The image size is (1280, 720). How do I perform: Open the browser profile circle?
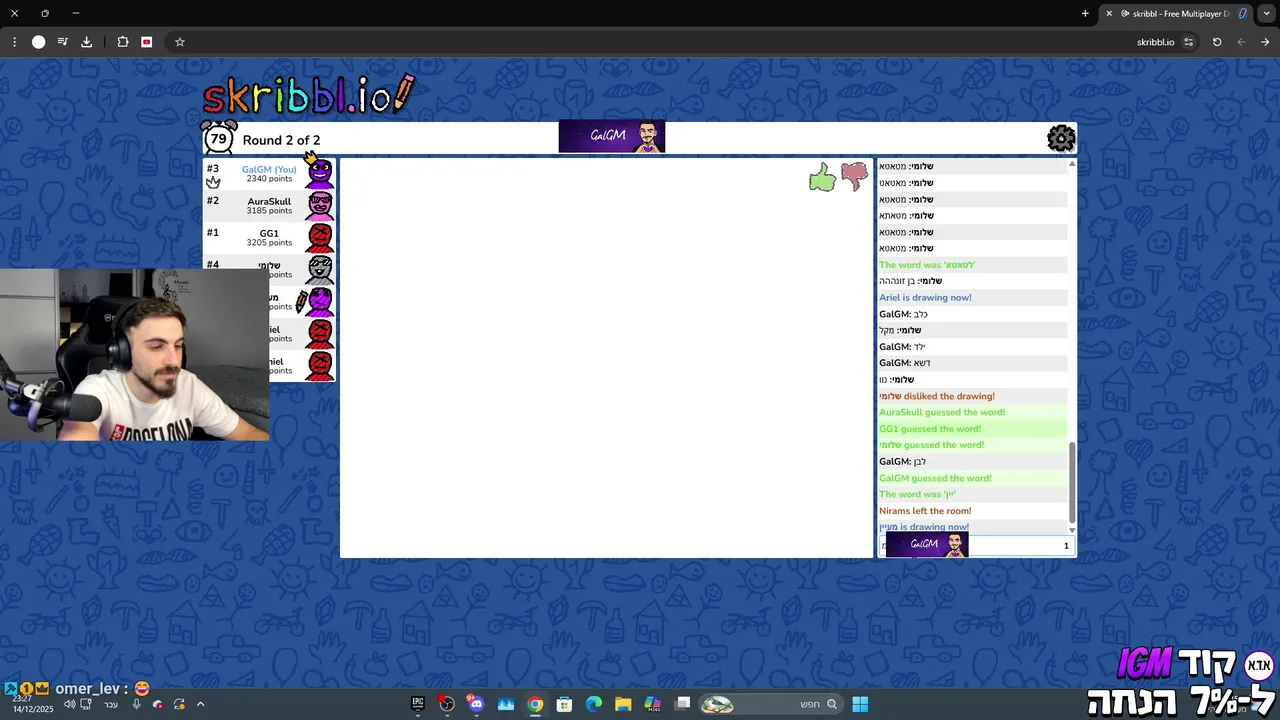tap(38, 42)
